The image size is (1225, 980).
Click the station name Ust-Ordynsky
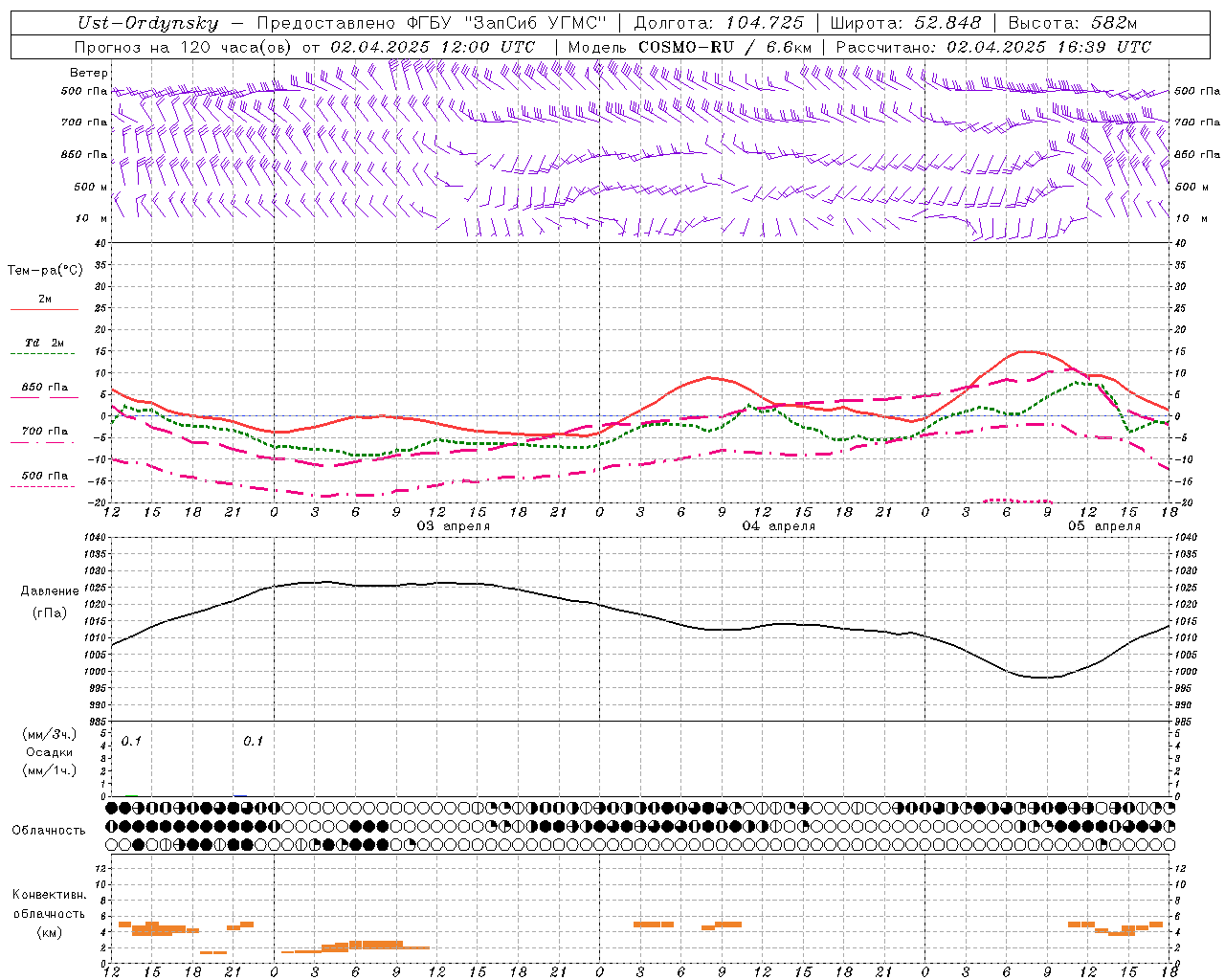tap(148, 23)
